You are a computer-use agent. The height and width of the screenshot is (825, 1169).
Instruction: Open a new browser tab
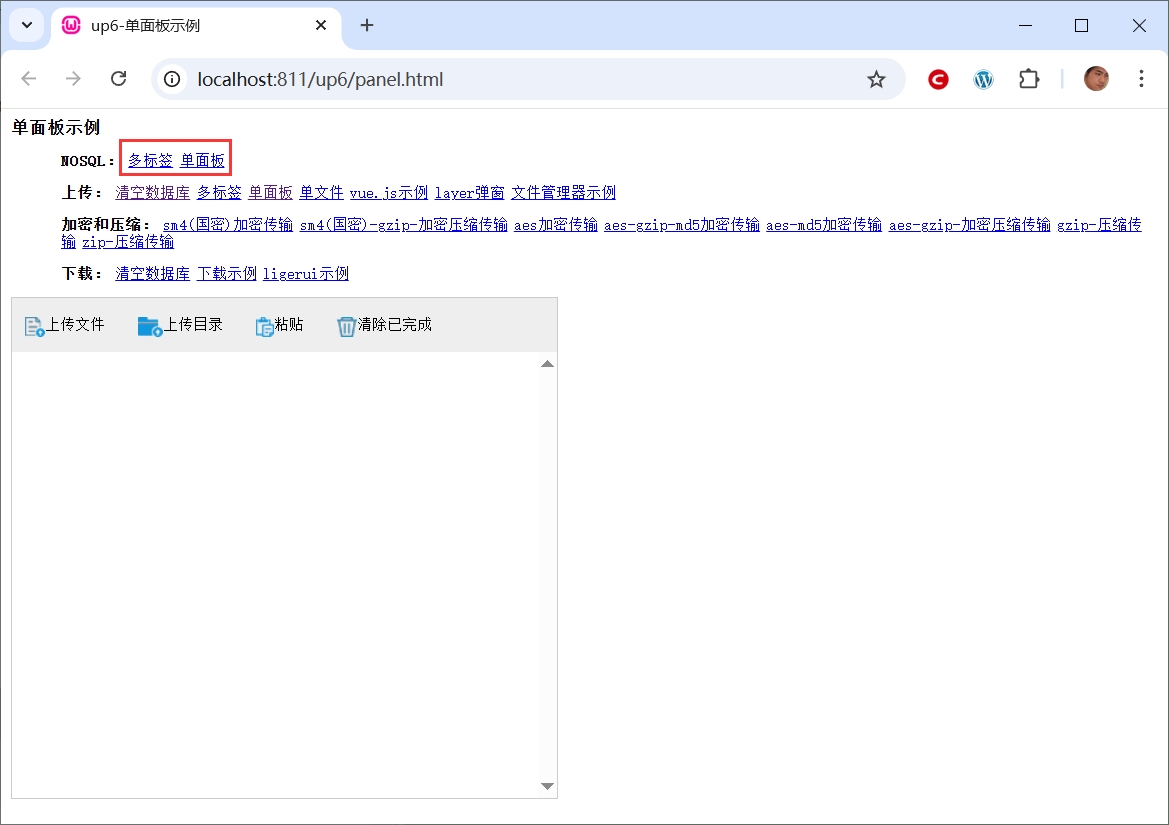[367, 26]
